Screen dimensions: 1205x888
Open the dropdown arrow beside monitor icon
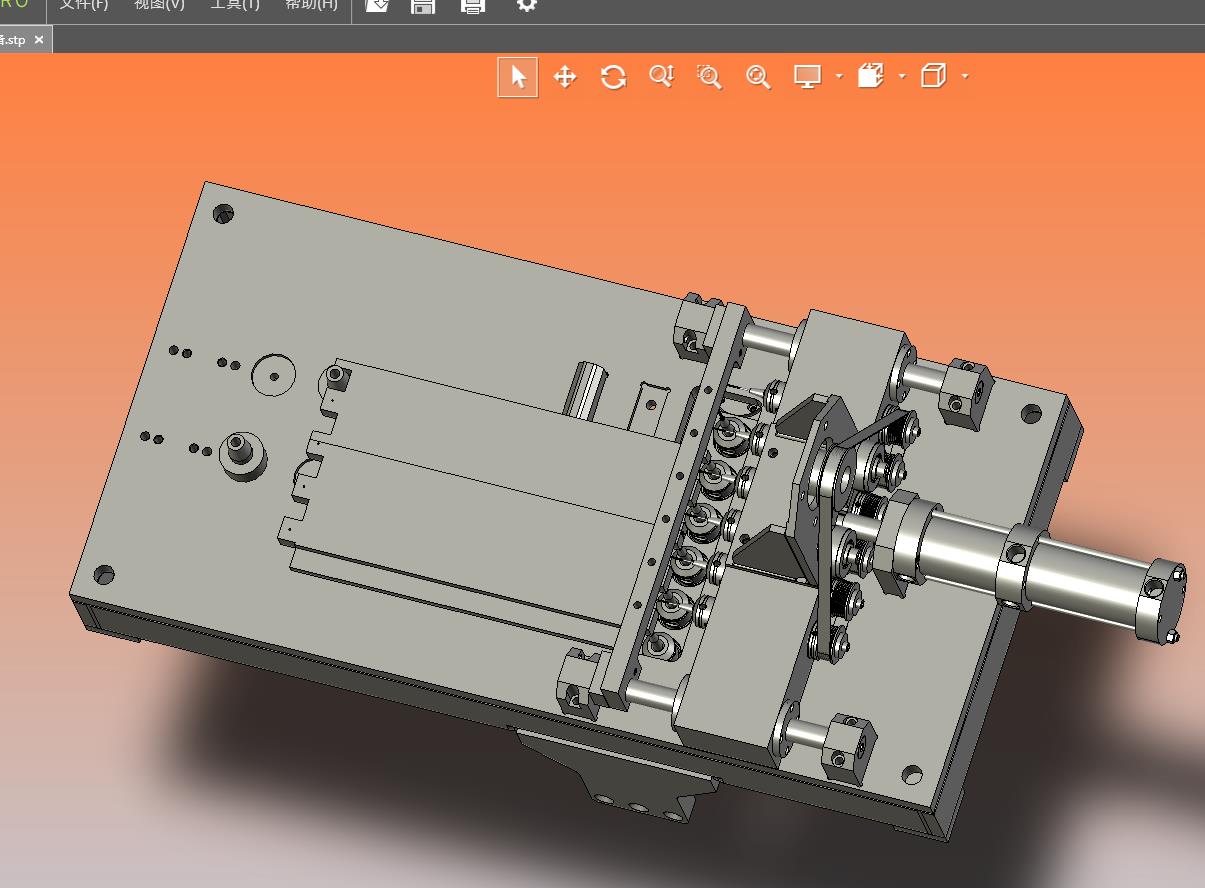(838, 77)
